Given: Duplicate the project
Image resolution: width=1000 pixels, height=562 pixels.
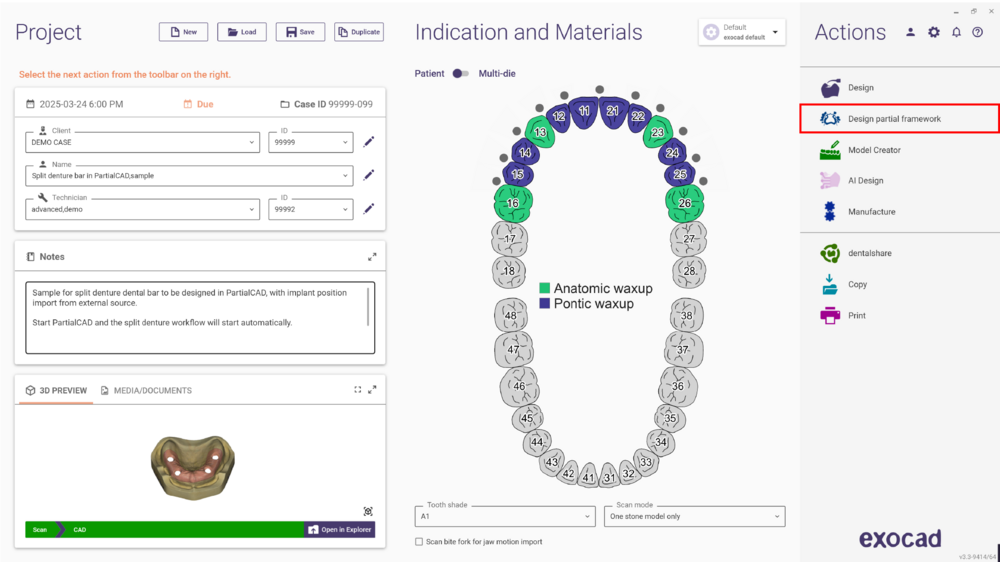Looking at the screenshot, I should (358, 32).
